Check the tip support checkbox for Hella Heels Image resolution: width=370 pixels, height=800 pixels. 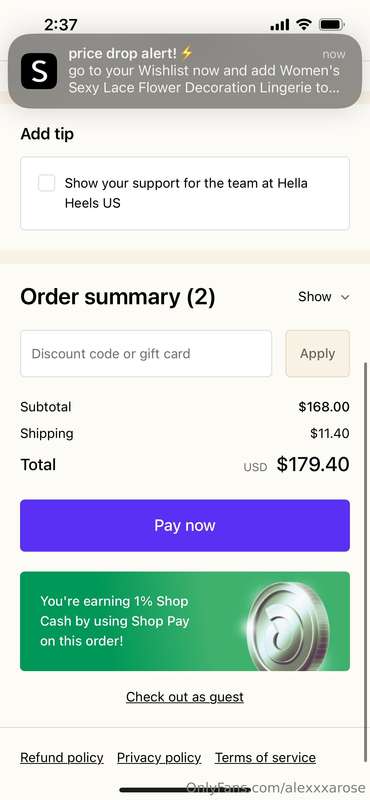tap(46, 183)
